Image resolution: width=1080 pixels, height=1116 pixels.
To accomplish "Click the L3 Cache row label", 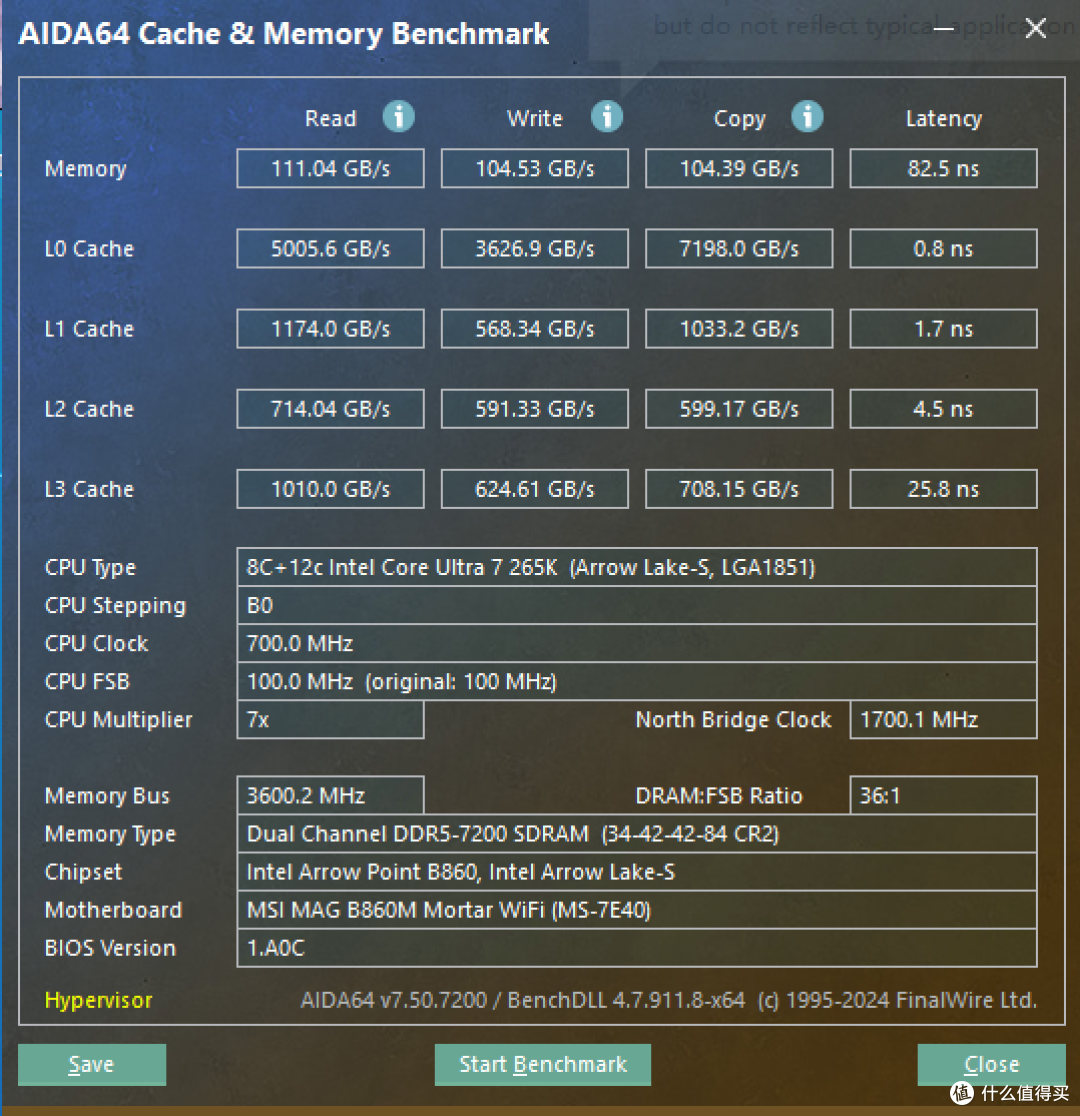I will coord(89,489).
